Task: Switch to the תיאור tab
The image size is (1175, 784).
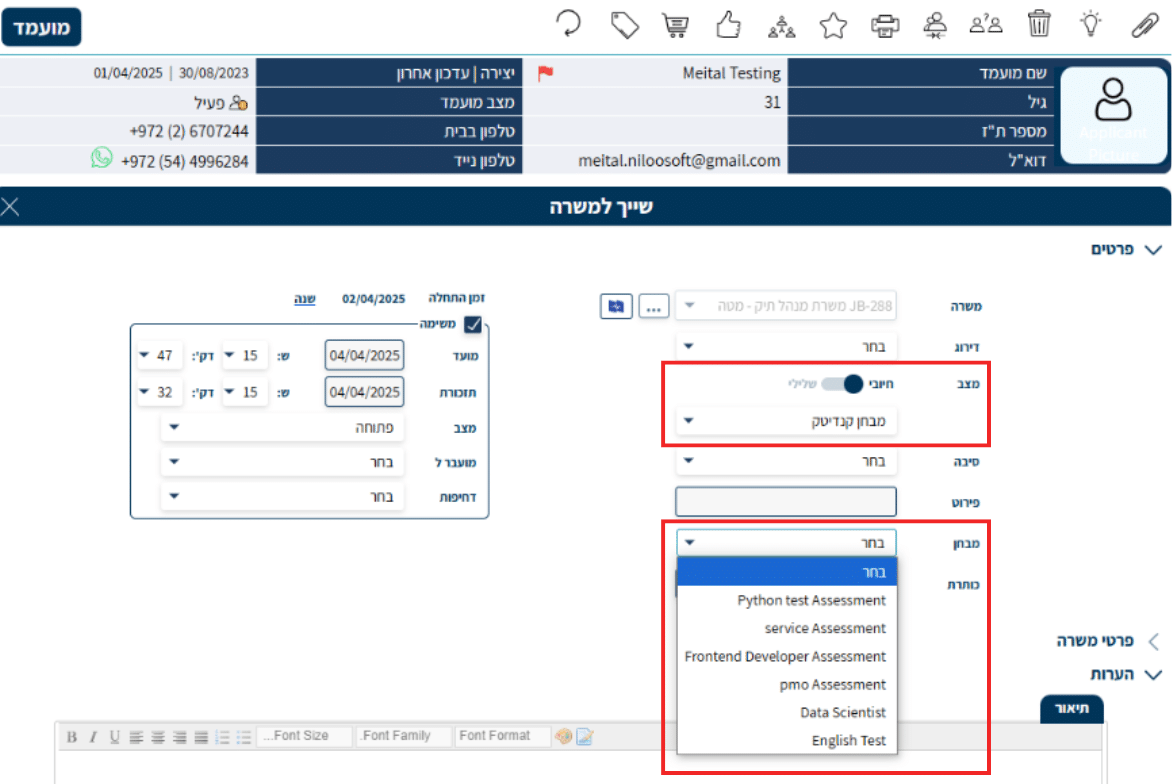Action: pos(1072,708)
